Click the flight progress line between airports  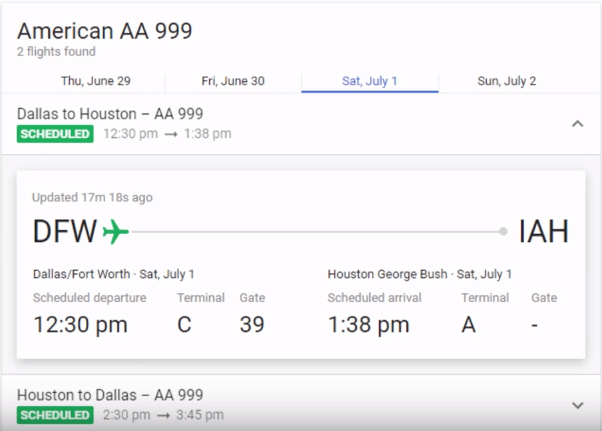point(315,232)
